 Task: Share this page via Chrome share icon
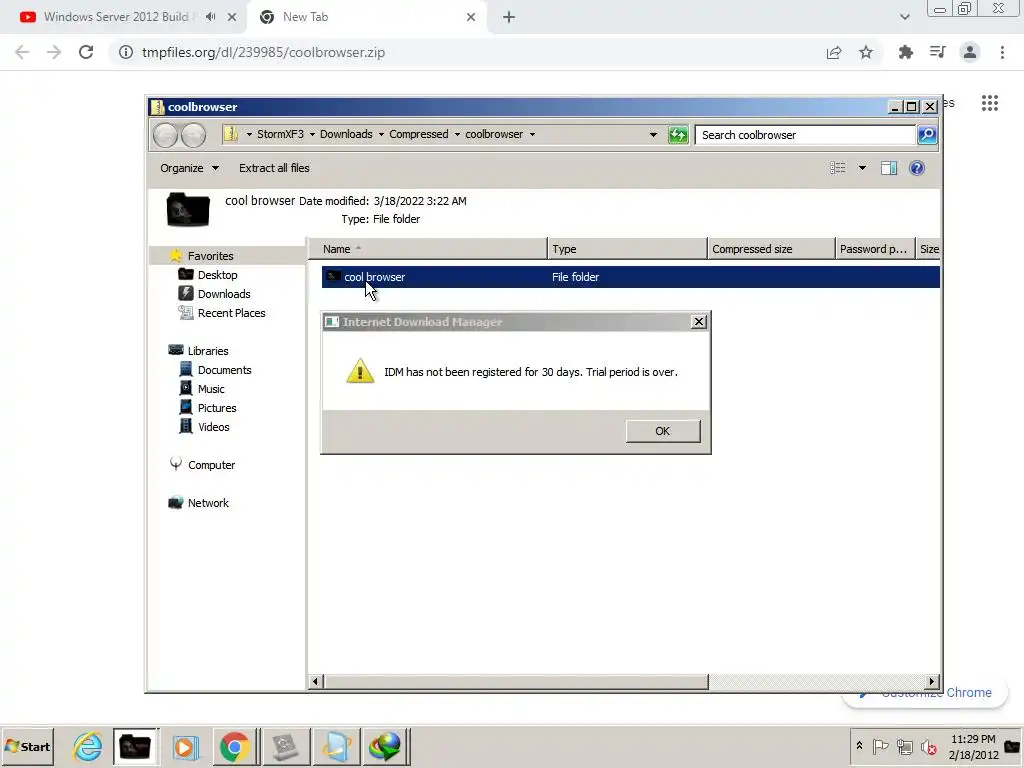[x=834, y=52]
